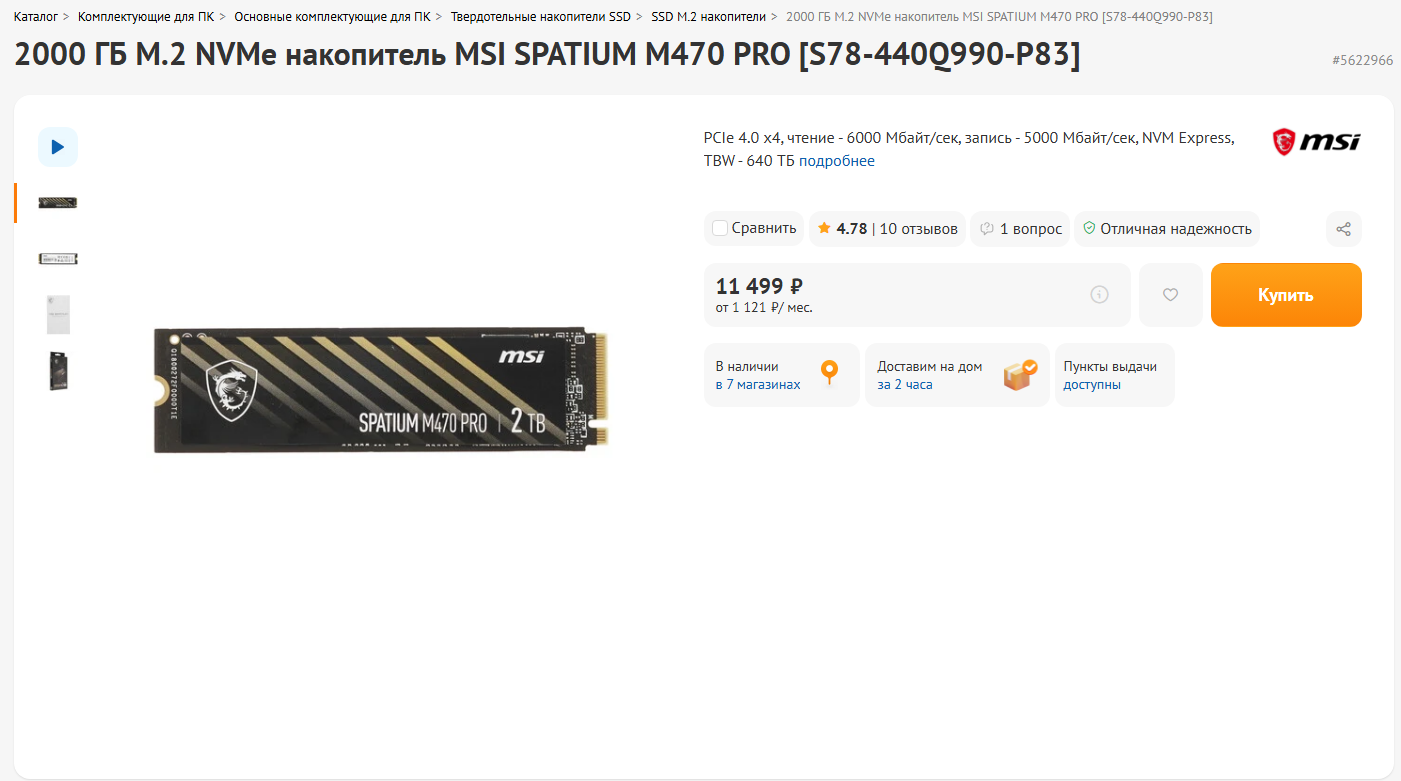Toggle the Сравнить checkbox
The width and height of the screenshot is (1401, 781).
720,229
